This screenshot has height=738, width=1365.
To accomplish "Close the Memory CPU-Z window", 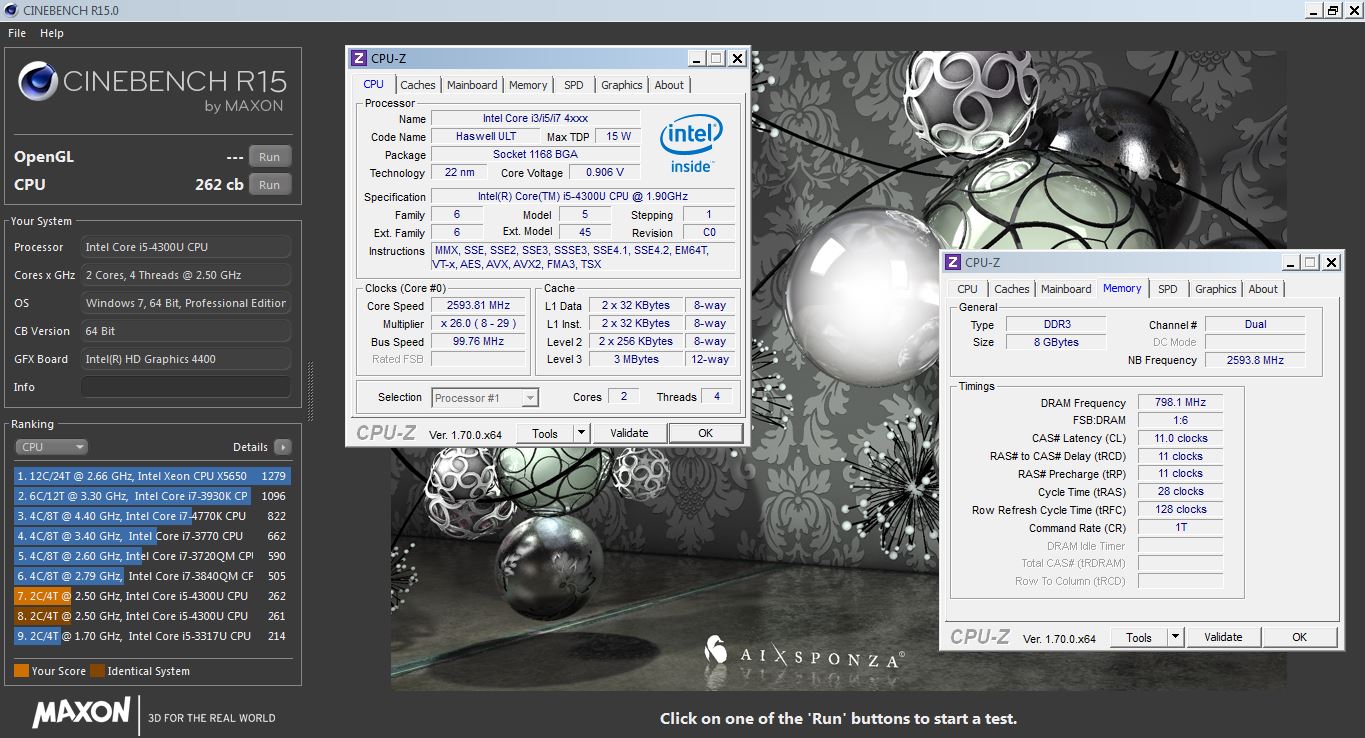I will point(1331,262).
